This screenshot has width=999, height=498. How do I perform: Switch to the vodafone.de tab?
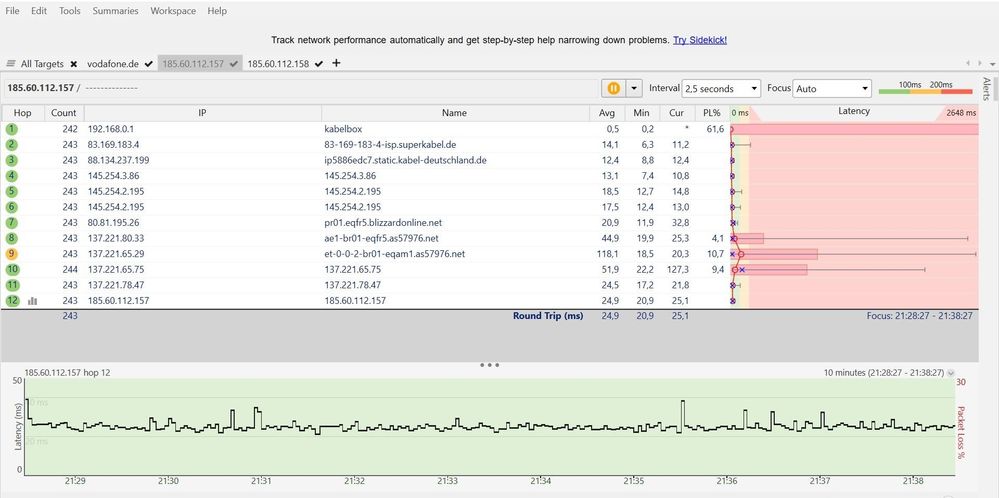pos(113,64)
